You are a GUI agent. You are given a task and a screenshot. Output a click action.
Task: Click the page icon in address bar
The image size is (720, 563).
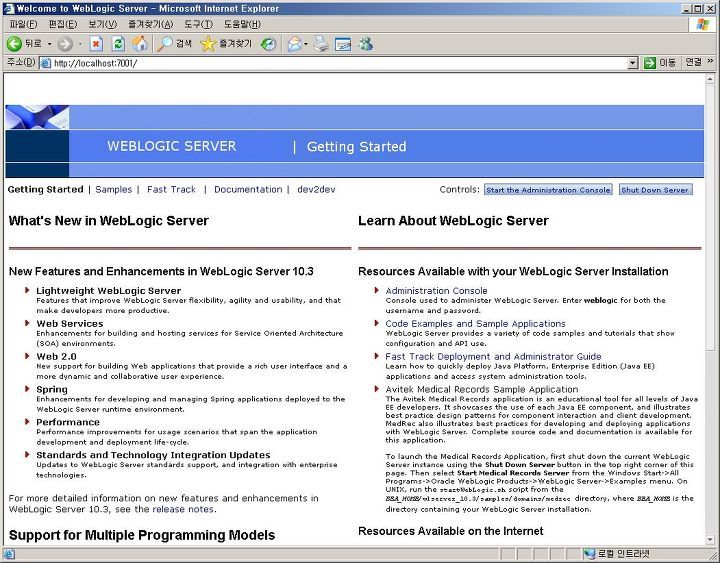pyautogui.click(x=45, y=63)
